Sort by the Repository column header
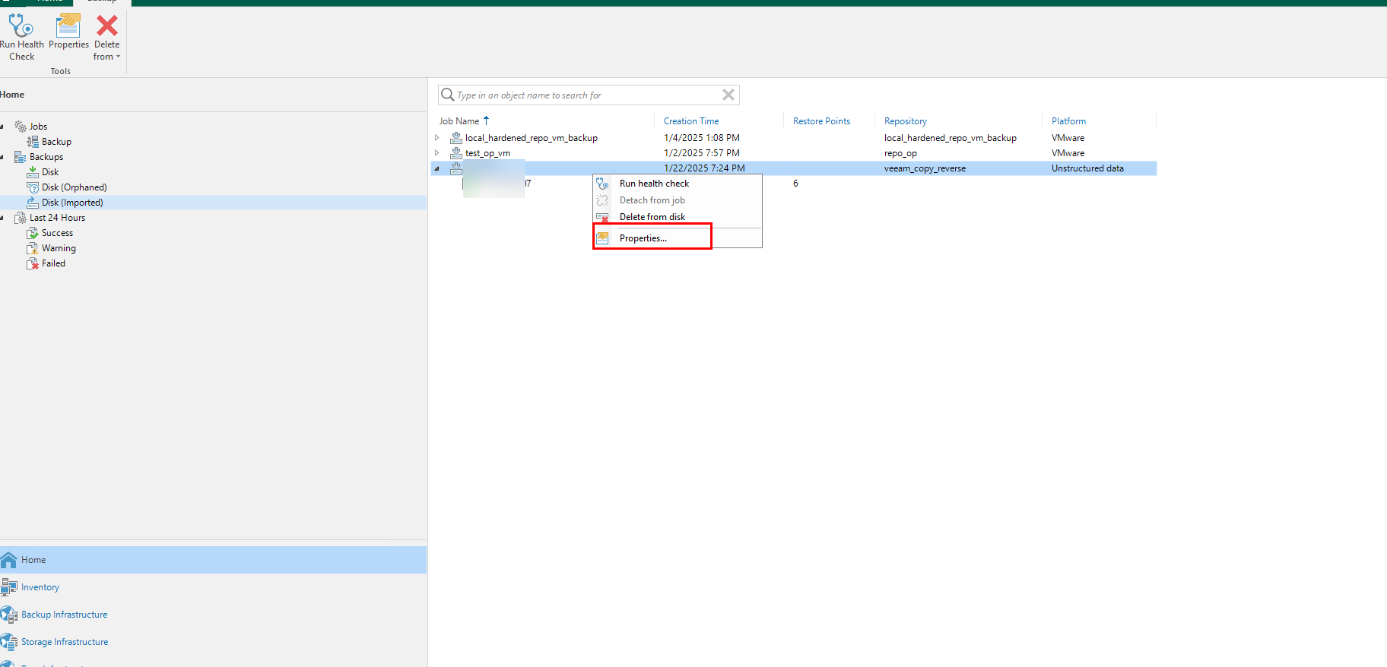 (905, 121)
